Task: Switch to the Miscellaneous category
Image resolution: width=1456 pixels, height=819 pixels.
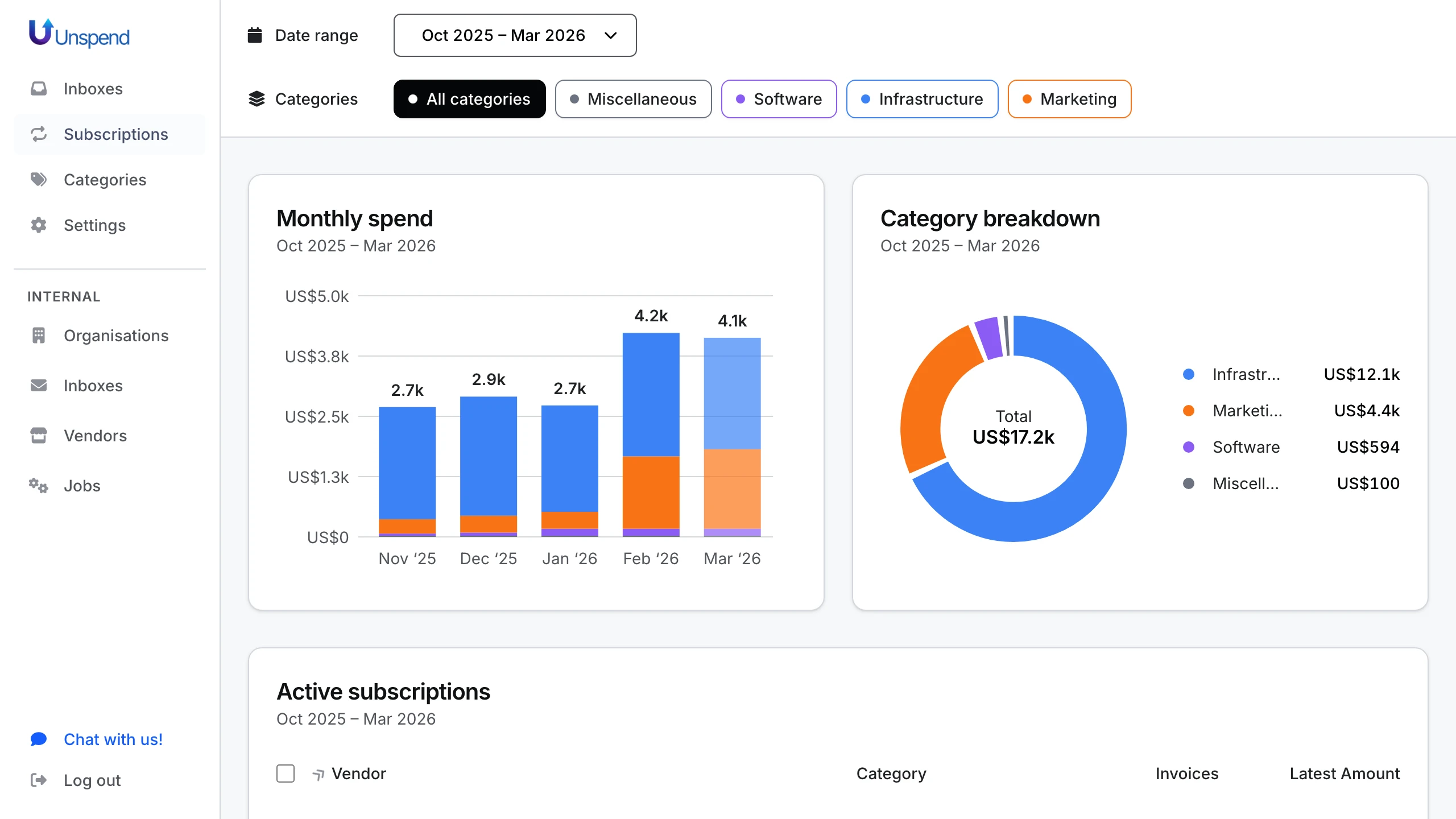Action: [x=633, y=99]
